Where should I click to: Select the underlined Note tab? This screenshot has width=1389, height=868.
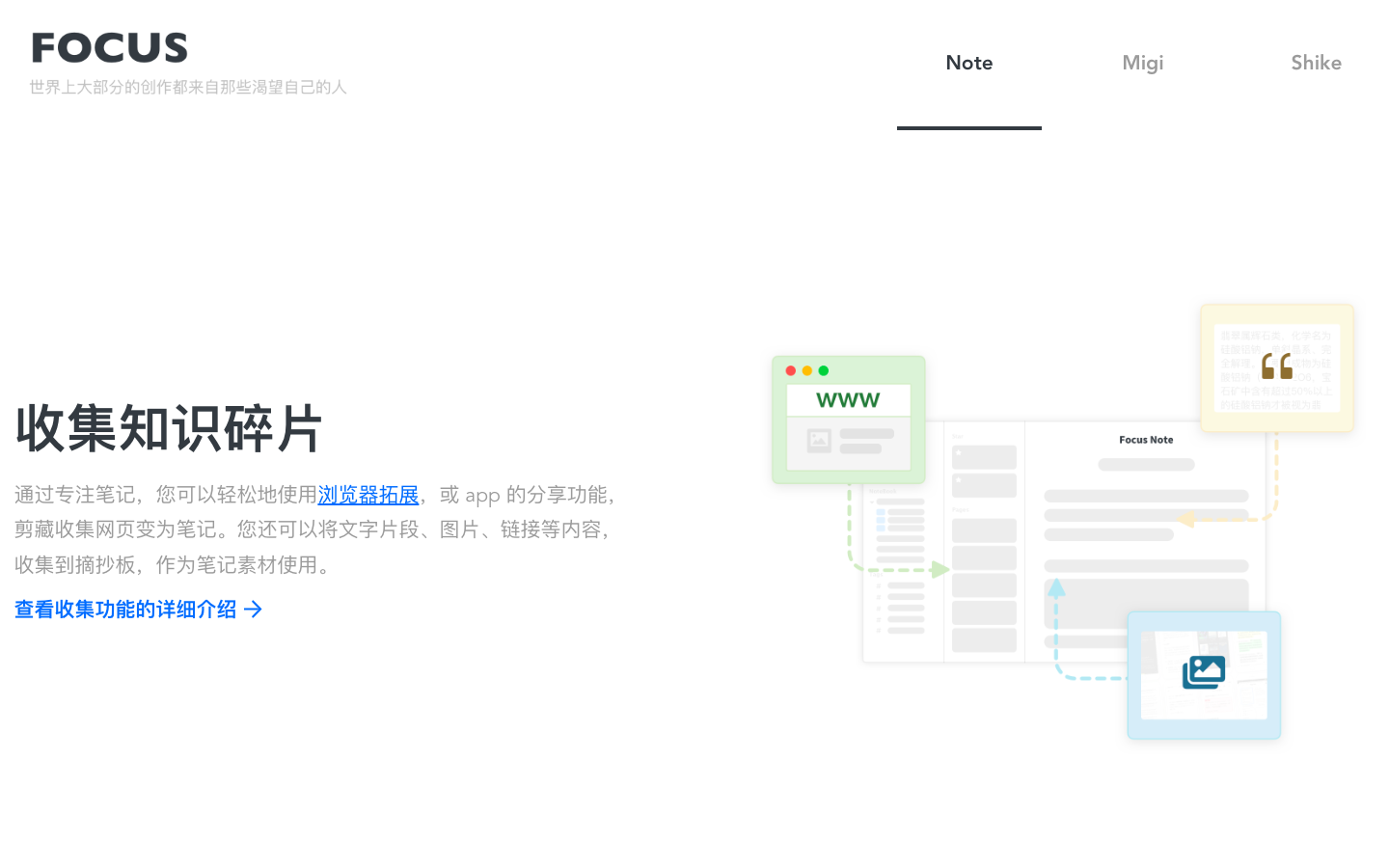tap(968, 63)
